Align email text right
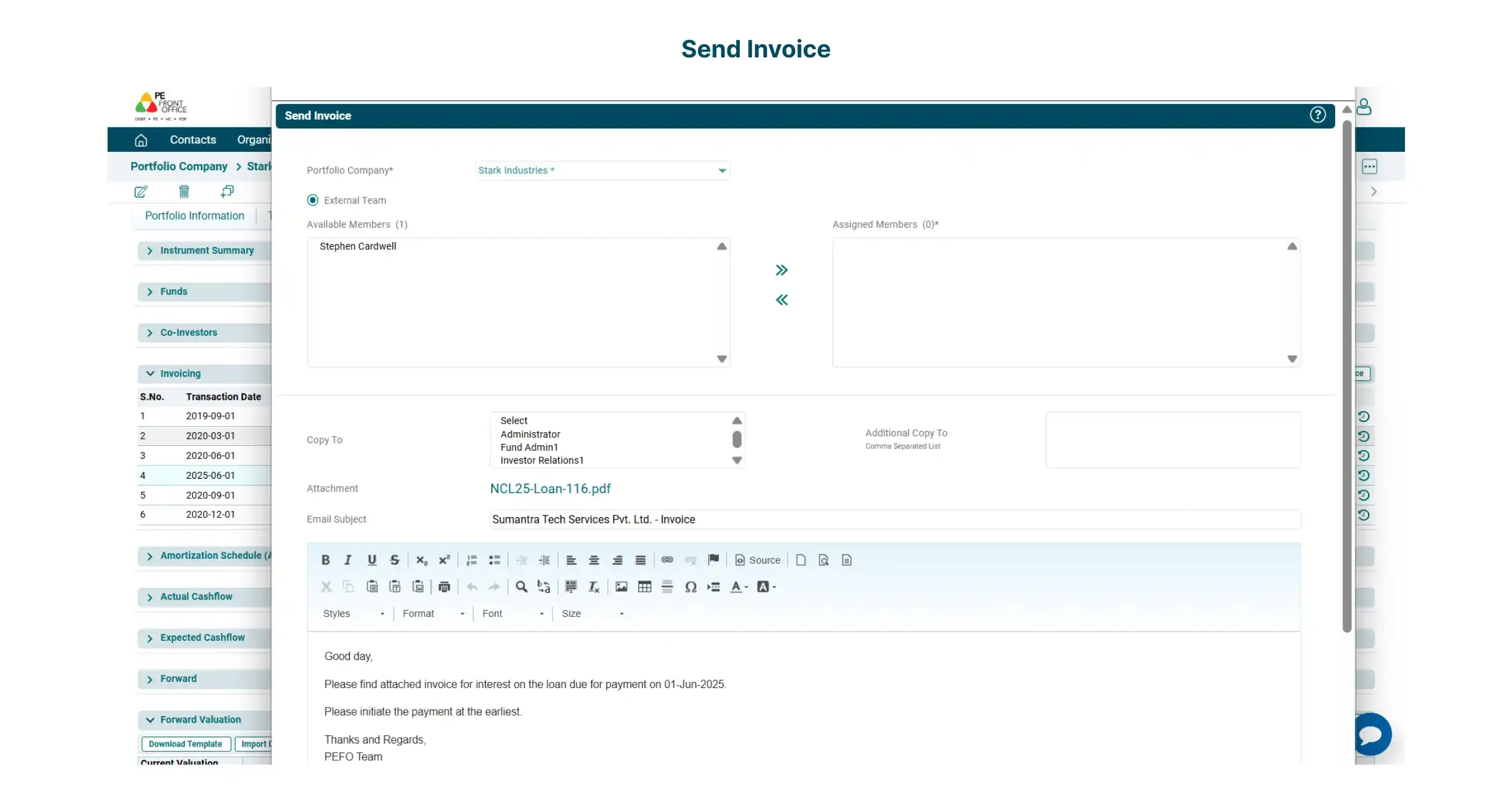 point(617,560)
